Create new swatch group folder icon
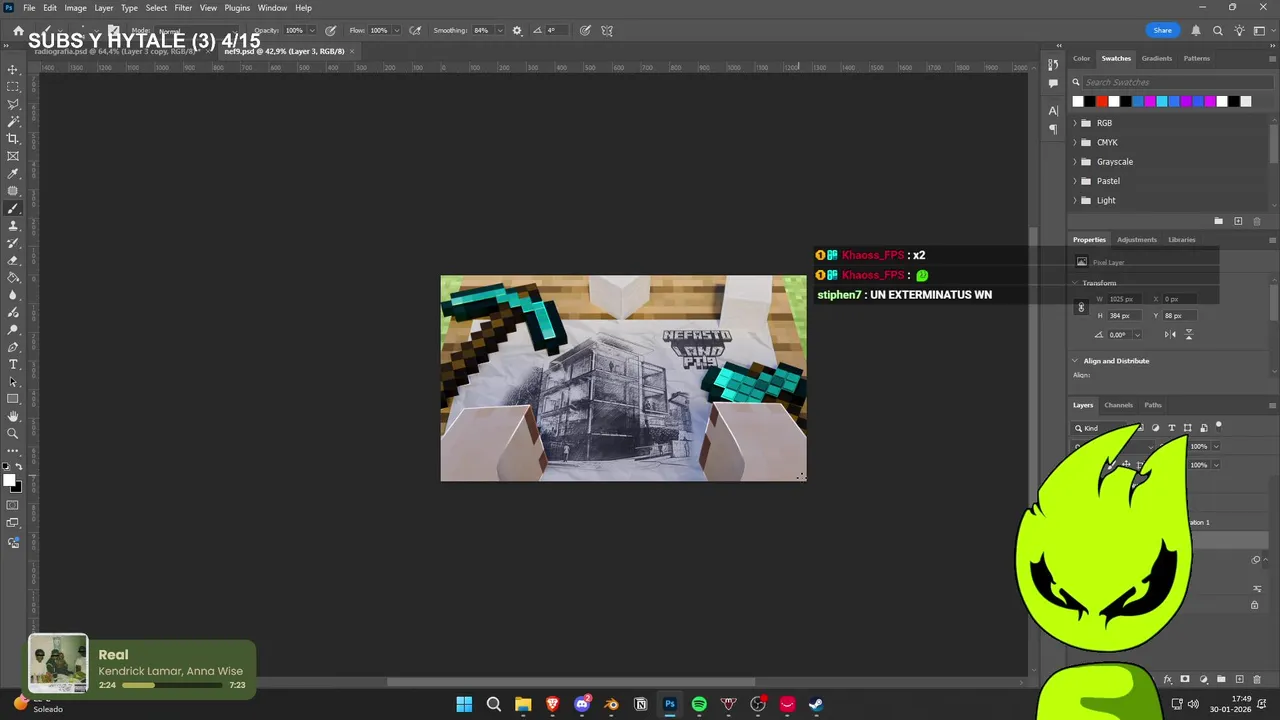The image size is (1280, 720). pos(1218,221)
